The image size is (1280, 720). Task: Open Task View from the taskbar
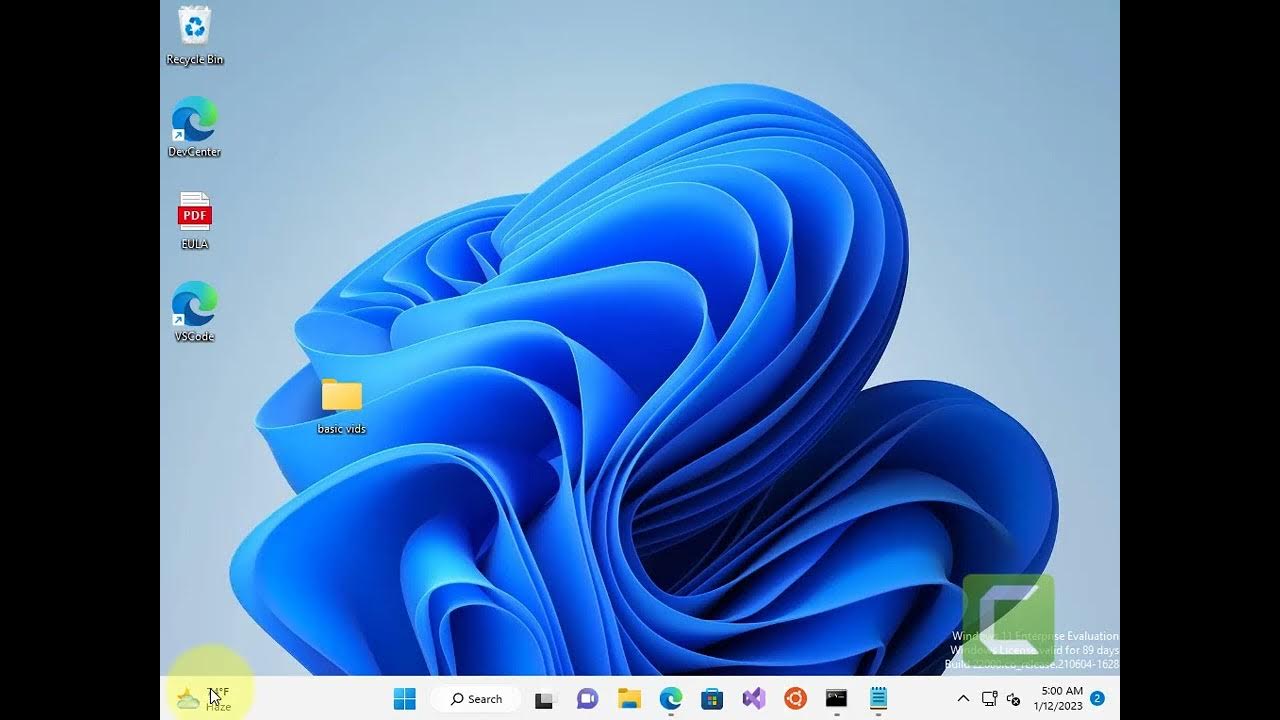544,699
